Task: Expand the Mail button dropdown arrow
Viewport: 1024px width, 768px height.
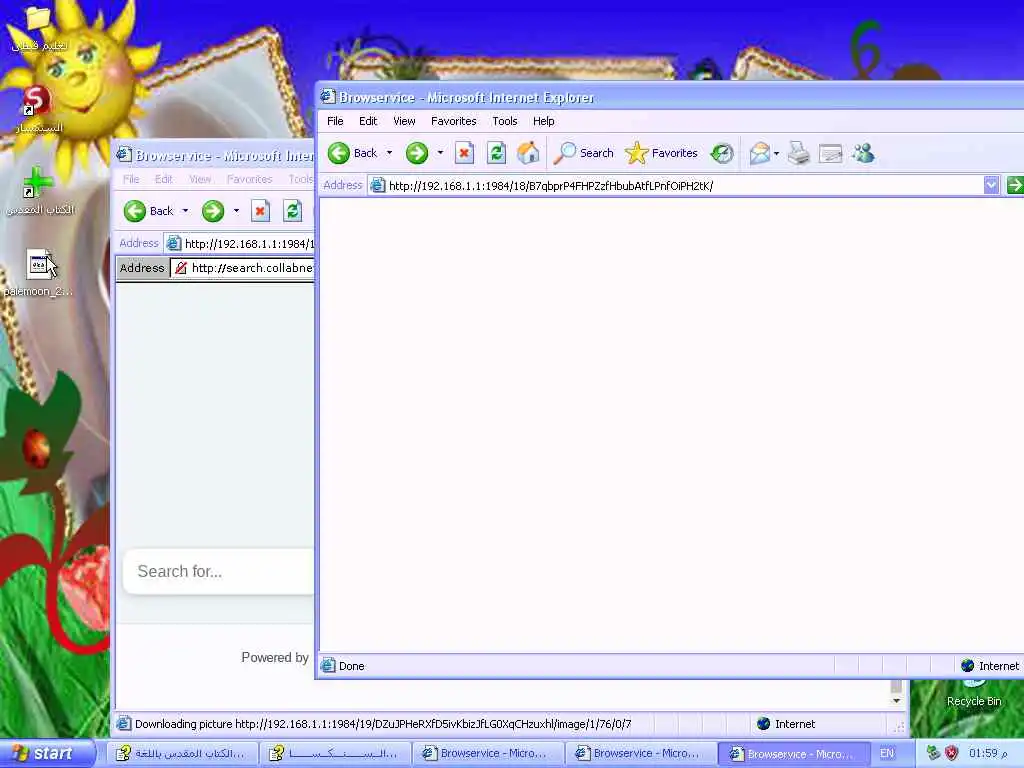Action: 776,154
